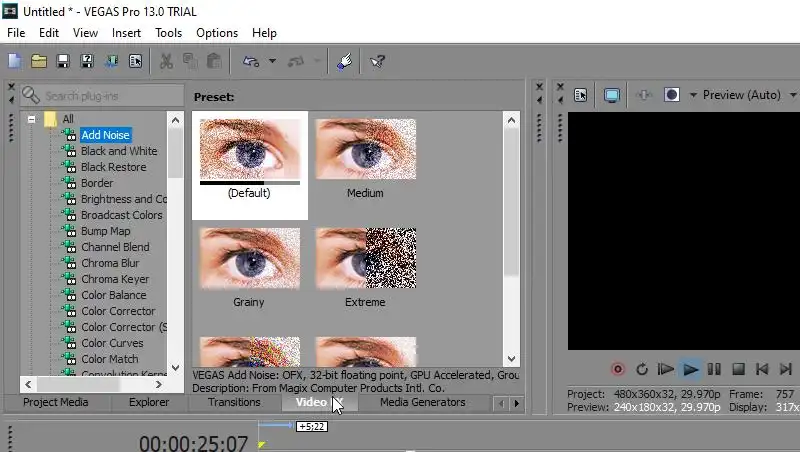Open interactive tutorials icon in toolbar
This screenshot has width=800, height=452.
coord(345,62)
